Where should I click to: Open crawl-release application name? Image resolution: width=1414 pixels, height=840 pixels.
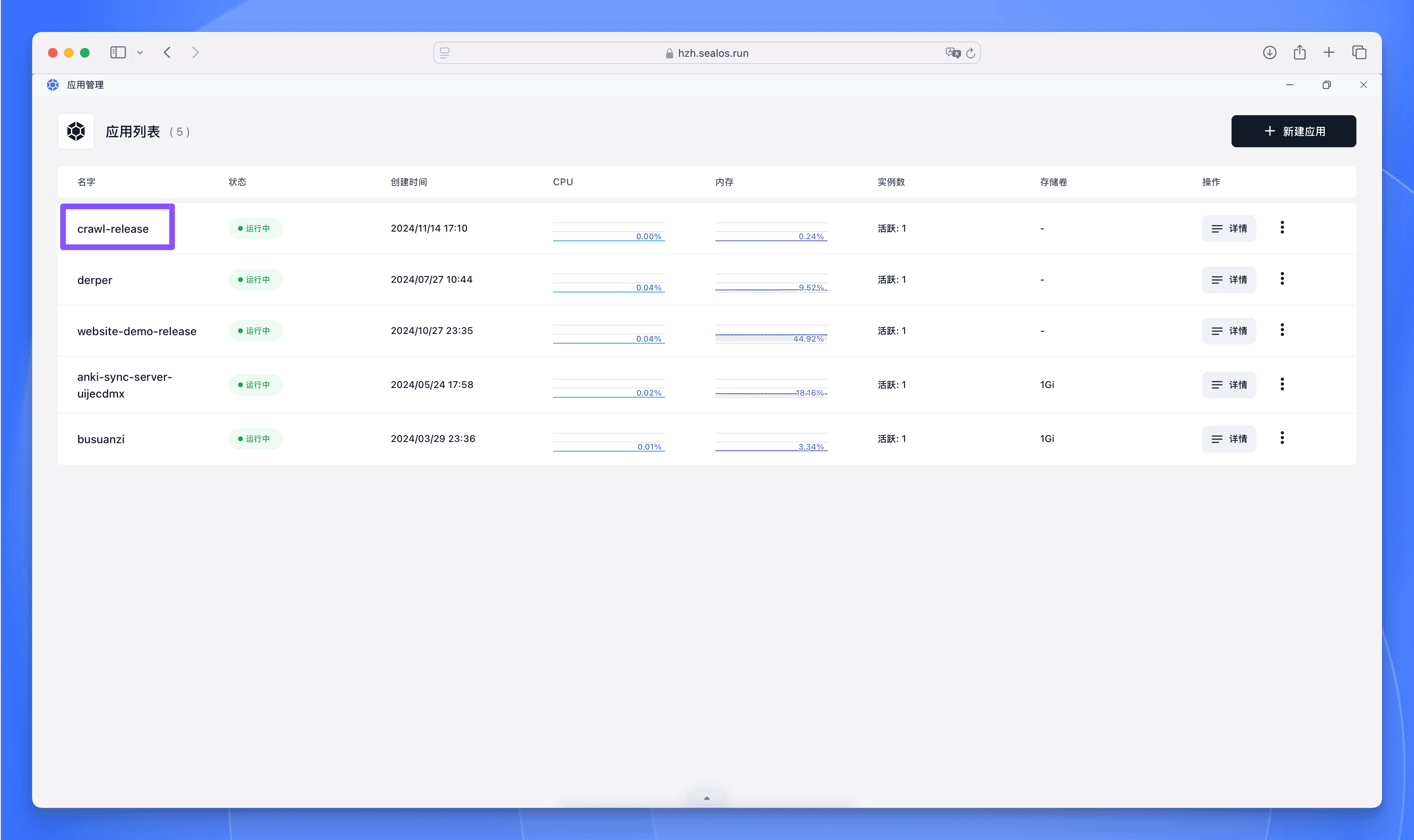(113, 229)
